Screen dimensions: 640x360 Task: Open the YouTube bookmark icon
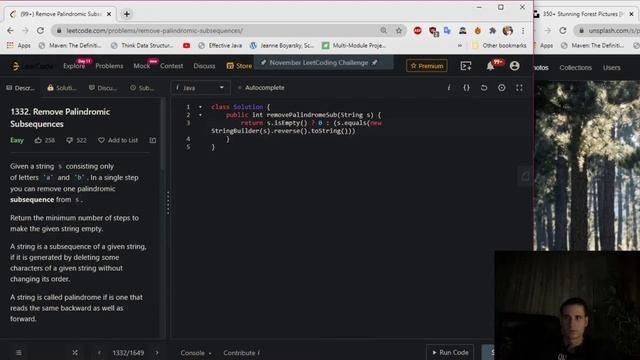point(187,46)
